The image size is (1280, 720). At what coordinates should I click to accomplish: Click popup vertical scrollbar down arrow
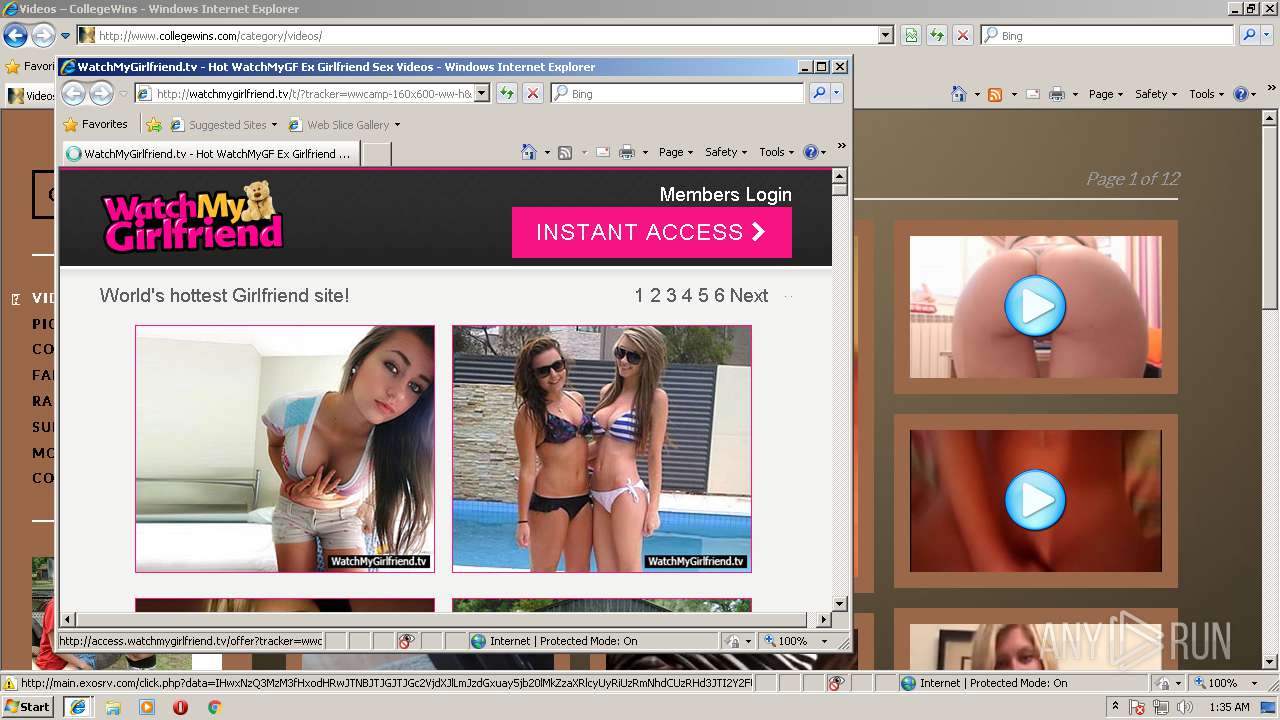(840, 604)
